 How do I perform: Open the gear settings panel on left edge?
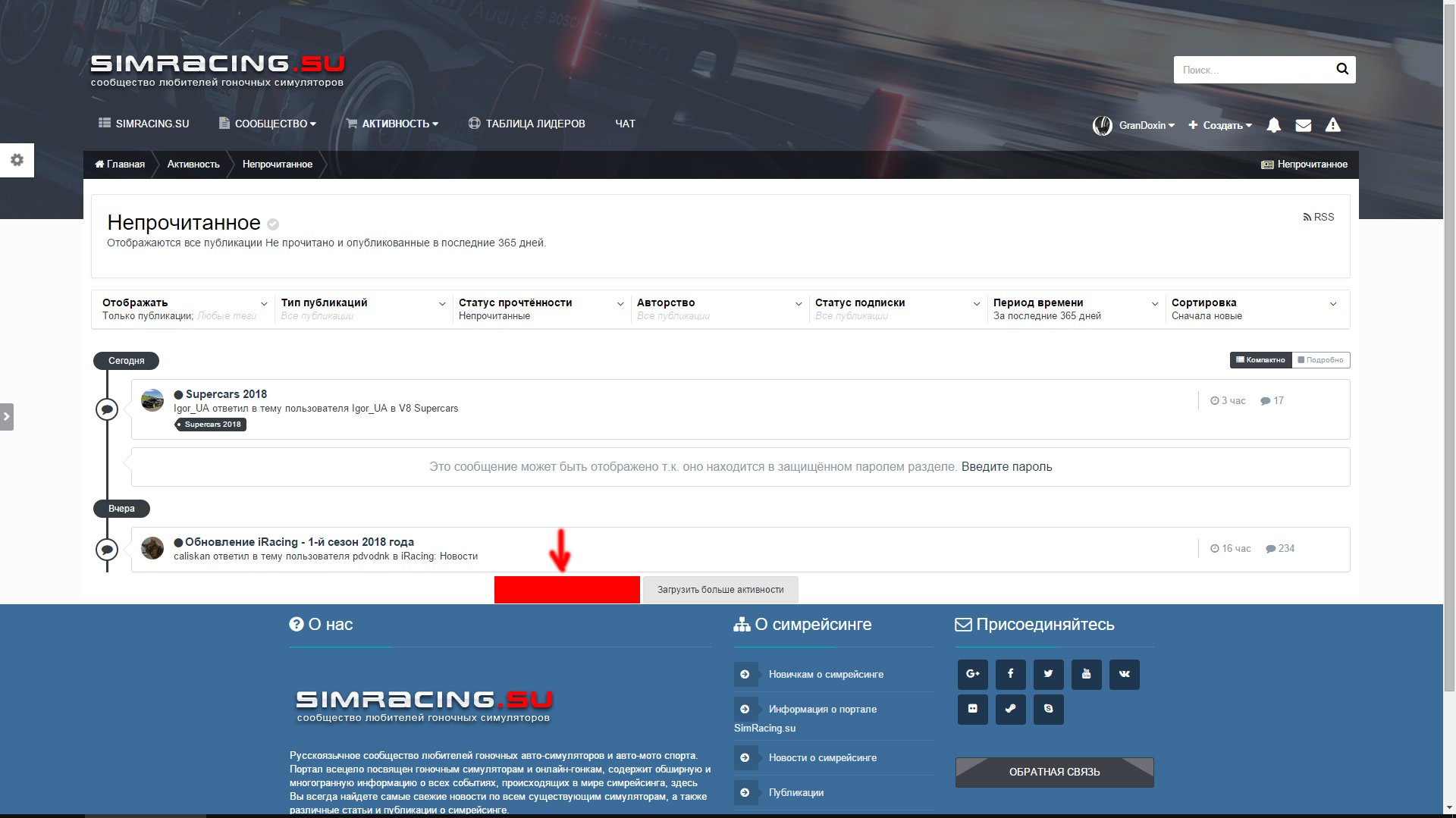pyautogui.click(x=17, y=160)
